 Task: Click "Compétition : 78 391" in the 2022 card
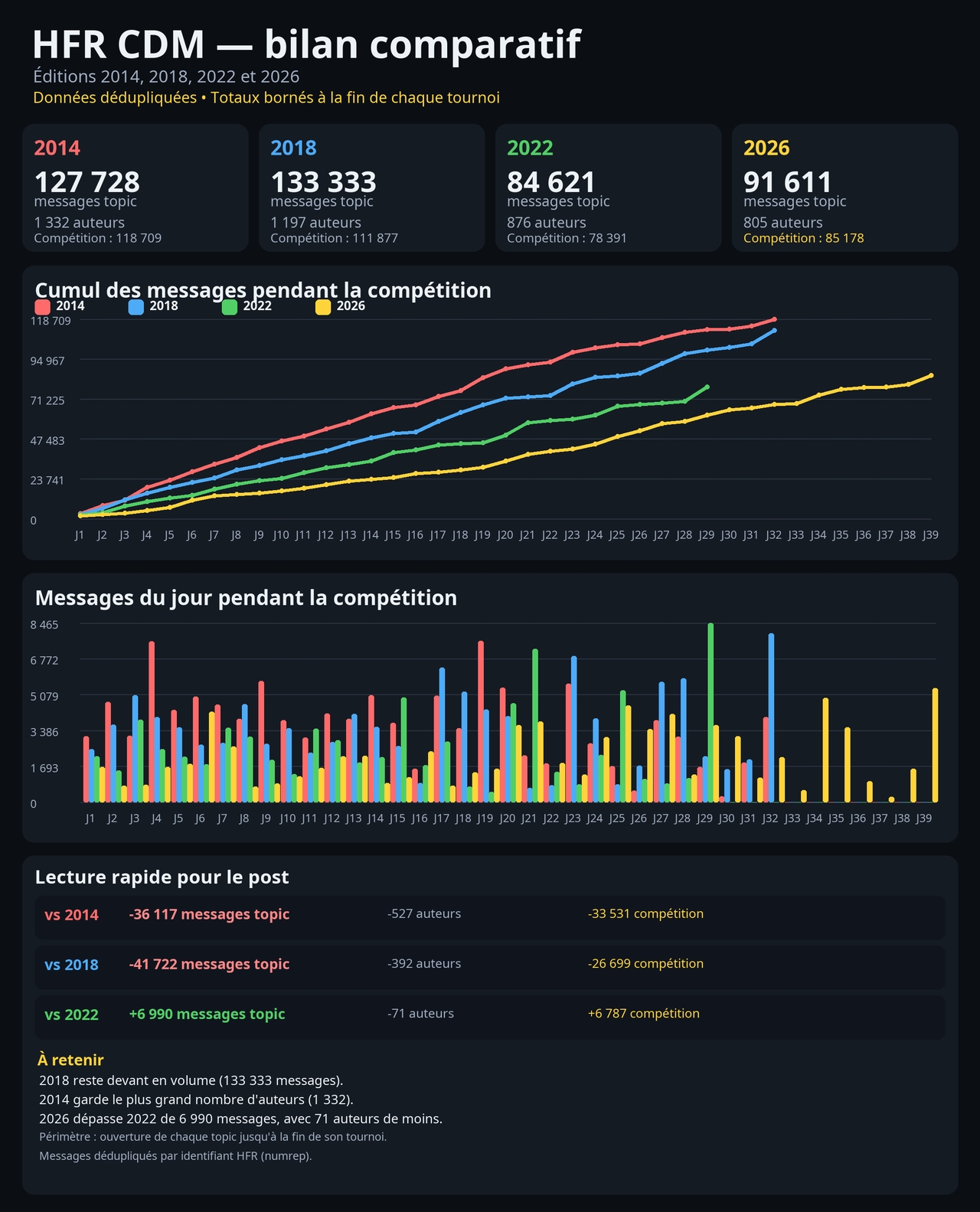[567, 238]
